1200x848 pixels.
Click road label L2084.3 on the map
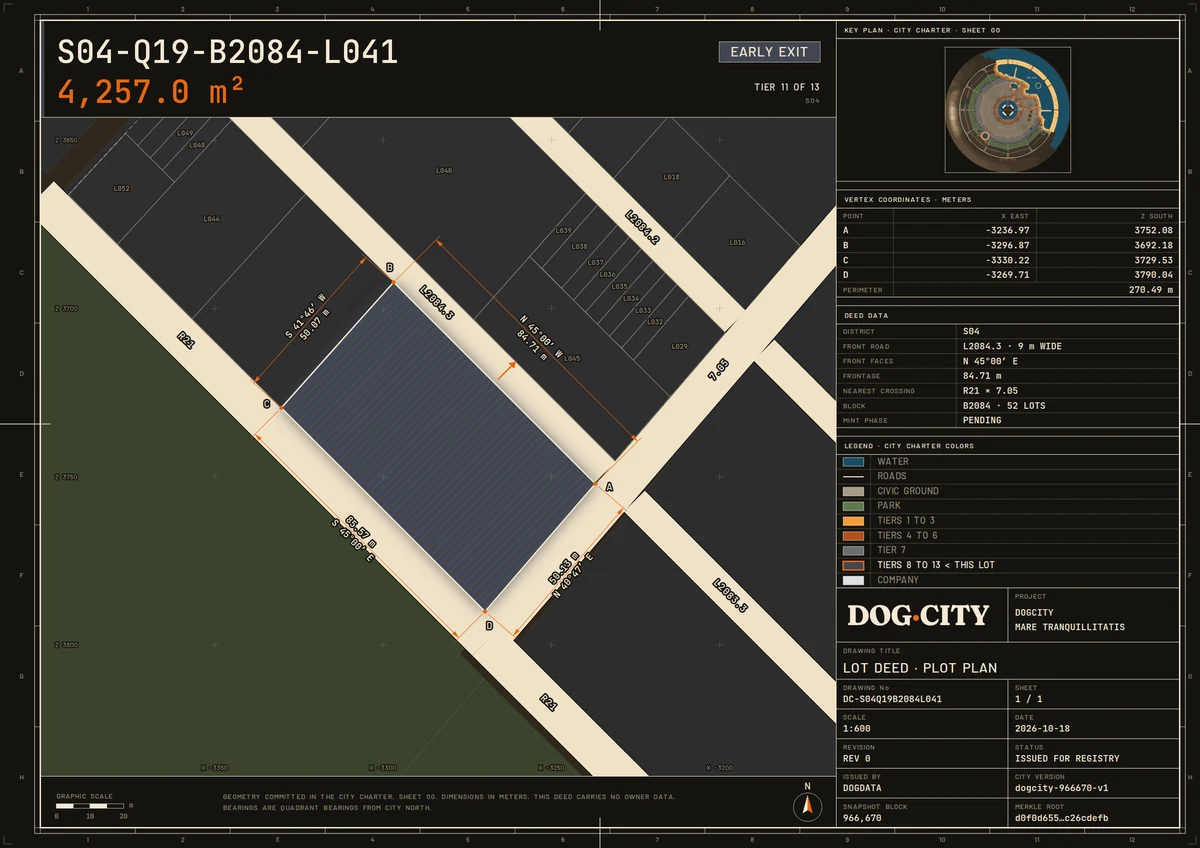pyautogui.click(x=437, y=303)
